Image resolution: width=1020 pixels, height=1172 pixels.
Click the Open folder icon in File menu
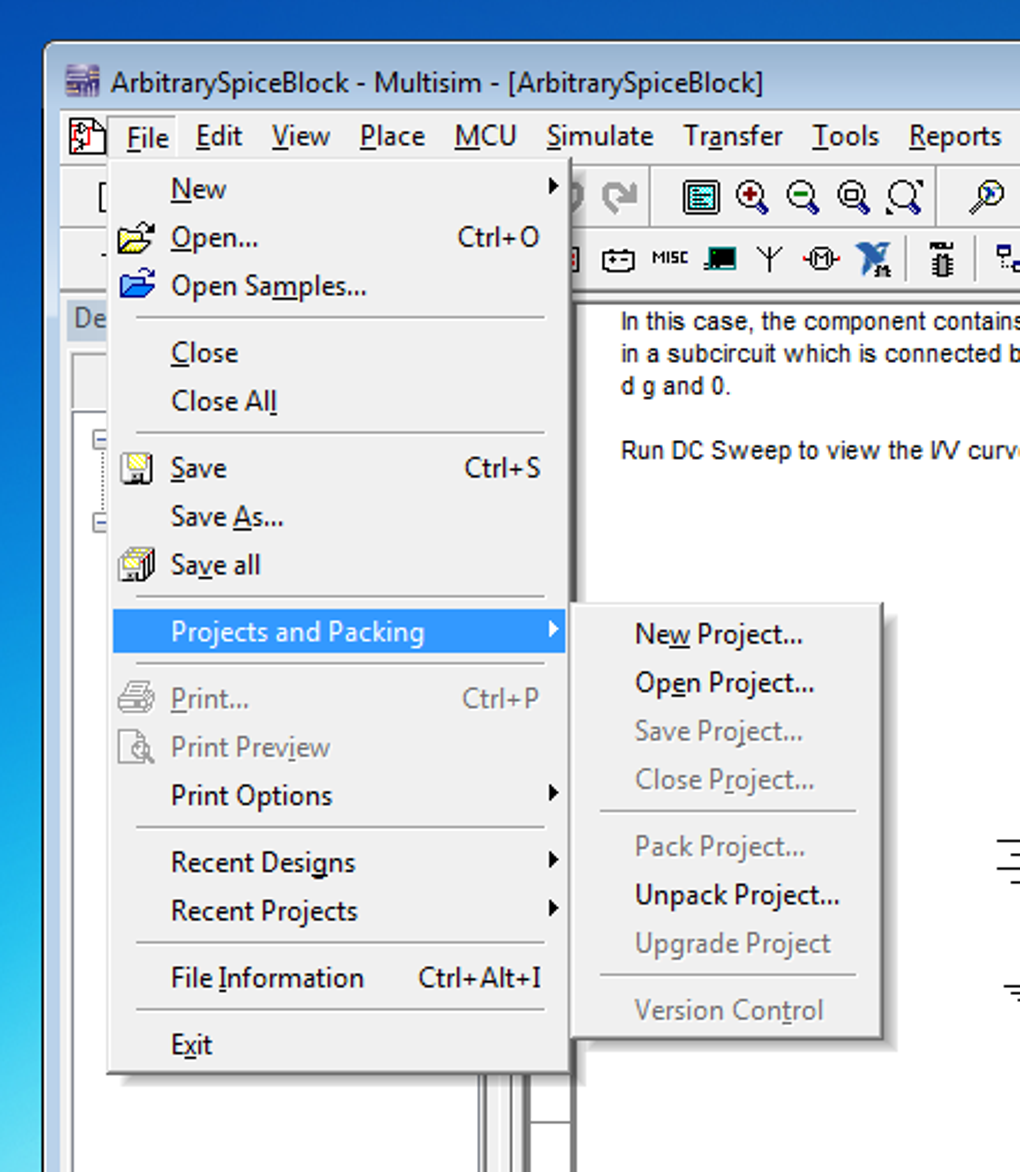coord(136,238)
